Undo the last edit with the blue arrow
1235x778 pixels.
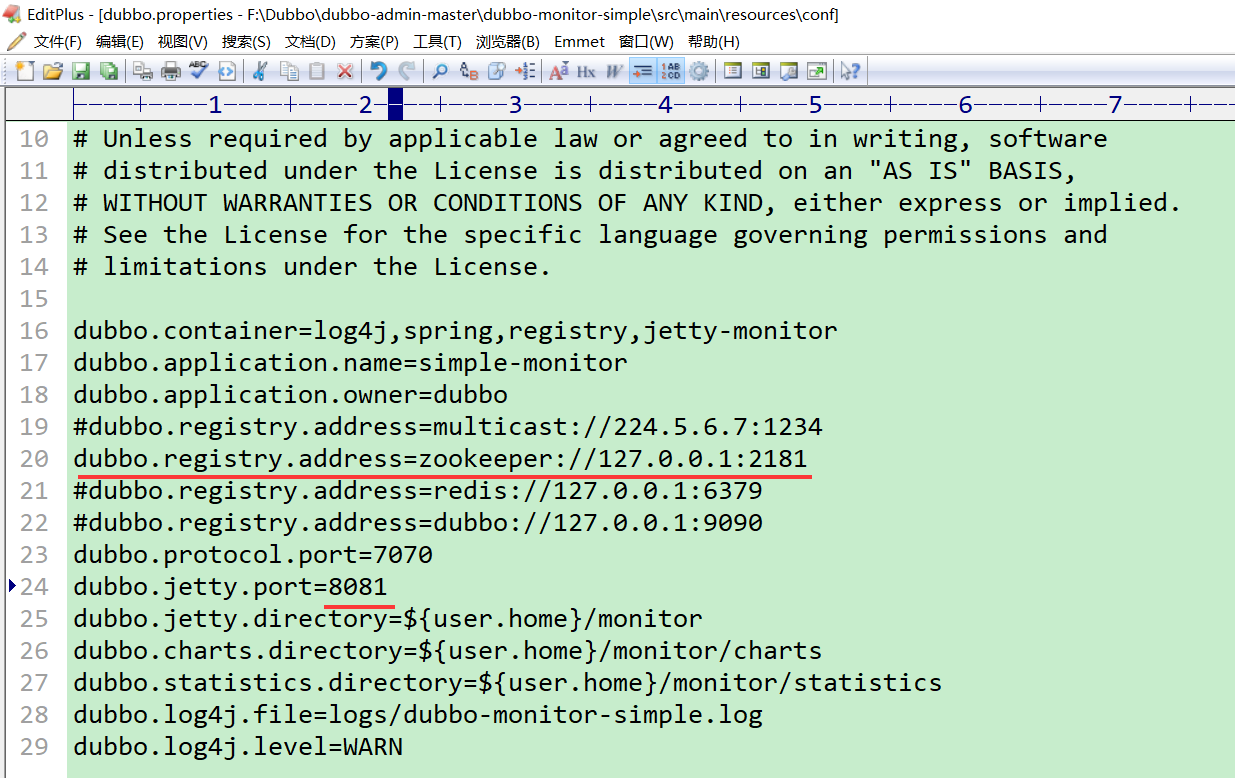tap(379, 71)
